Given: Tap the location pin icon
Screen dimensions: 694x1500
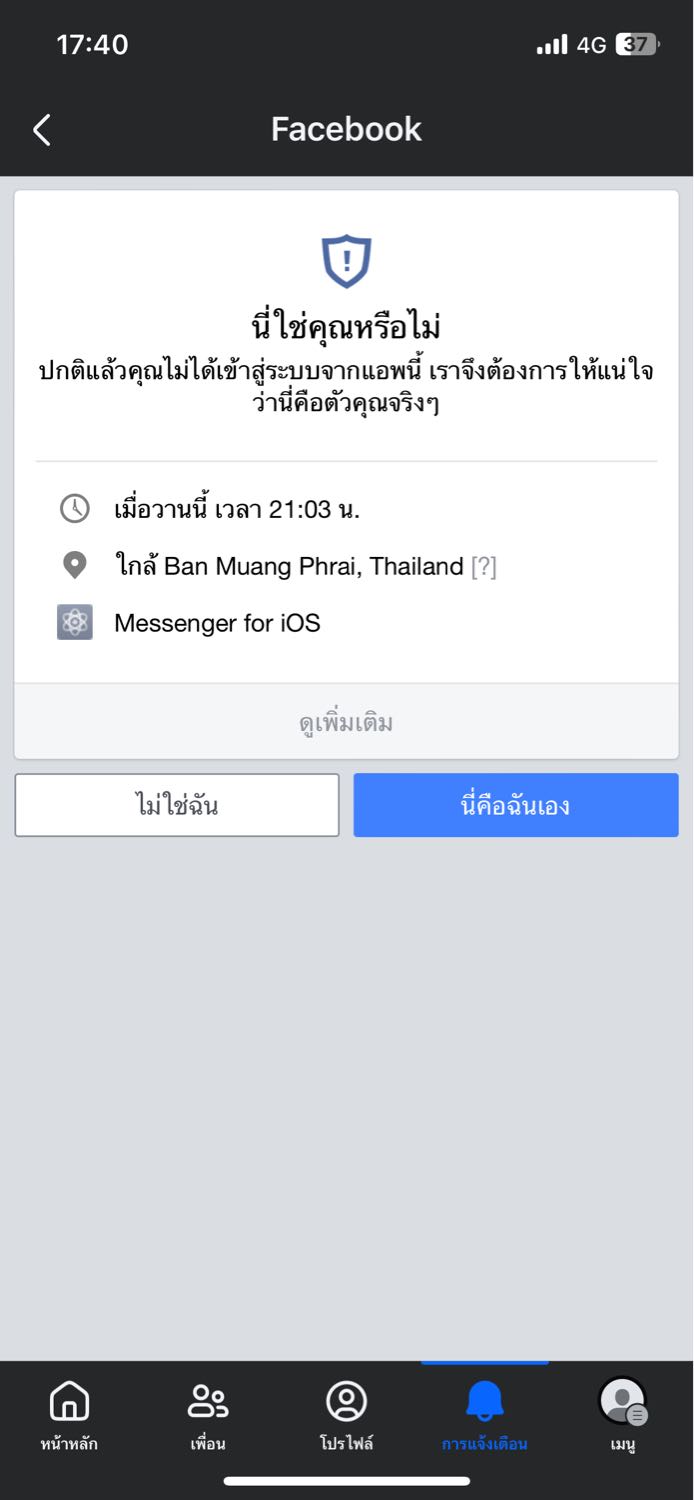Looking at the screenshot, I should tap(75, 566).
